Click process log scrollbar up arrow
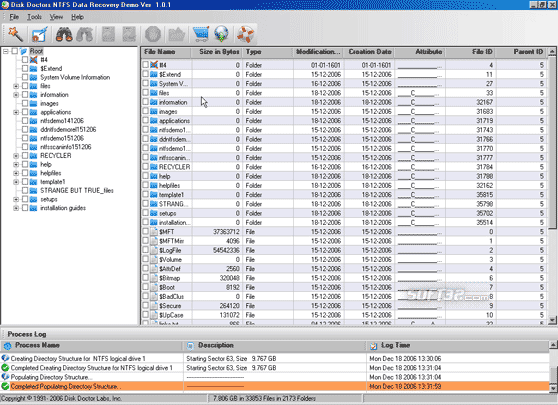This screenshot has width=558, height=405. pyautogui.click(x=553, y=344)
